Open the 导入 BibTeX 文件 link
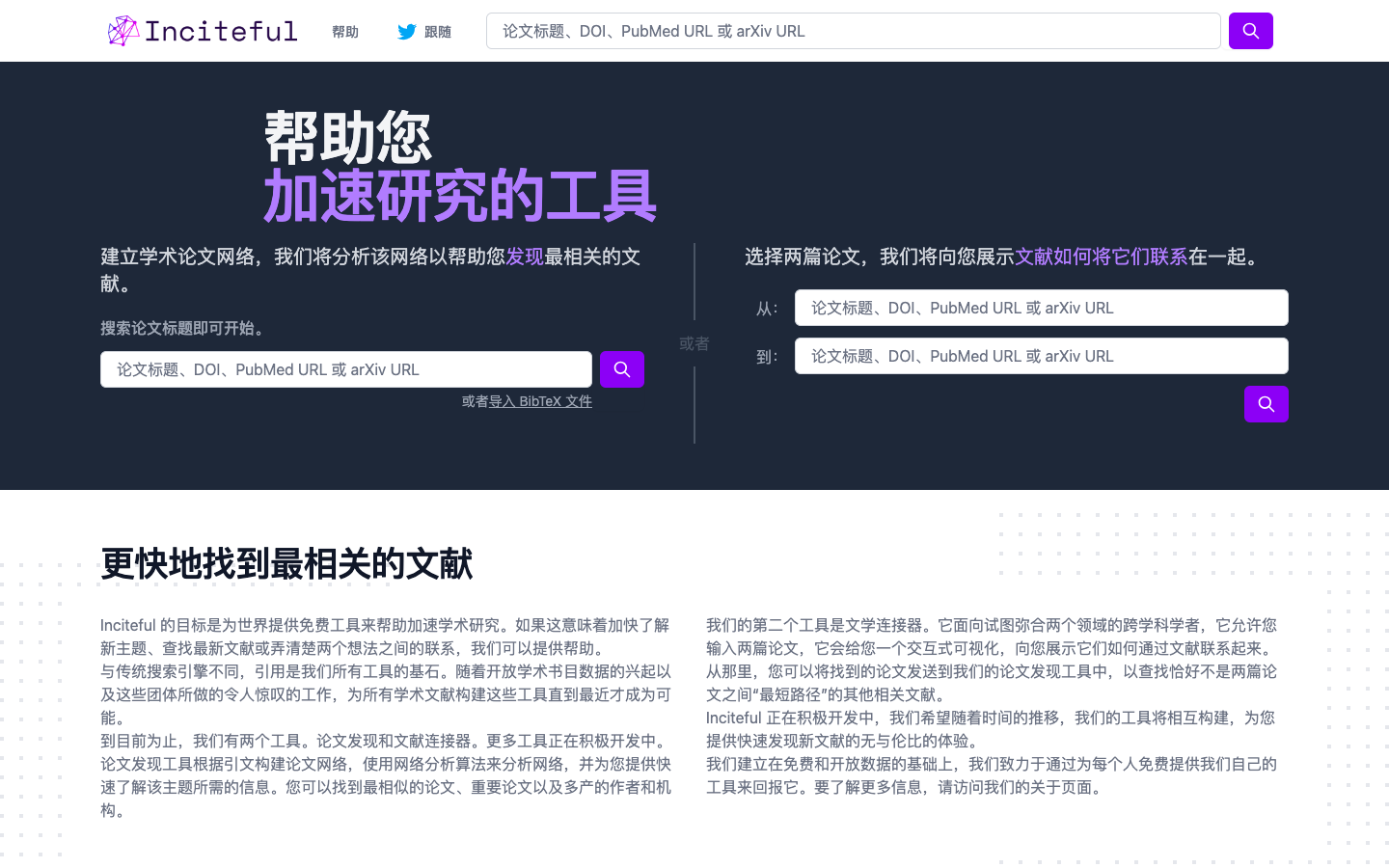The image size is (1389, 868). point(542,401)
